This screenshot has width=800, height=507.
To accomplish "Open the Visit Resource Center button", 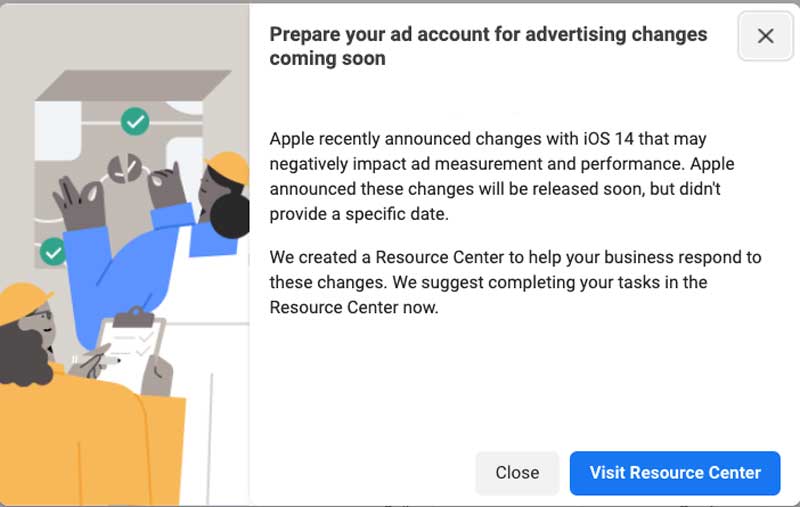I will (675, 472).
